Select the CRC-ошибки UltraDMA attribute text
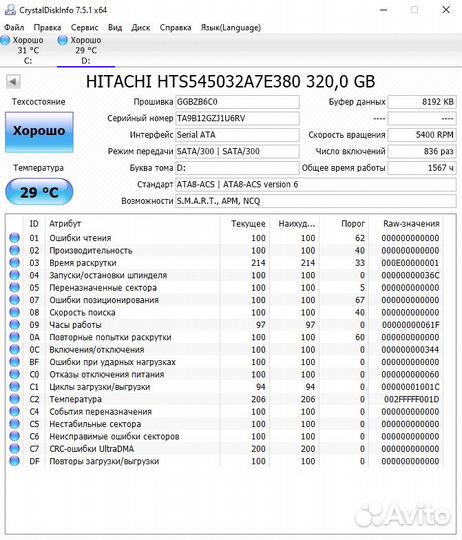The height and width of the screenshot is (540, 462). [92, 449]
